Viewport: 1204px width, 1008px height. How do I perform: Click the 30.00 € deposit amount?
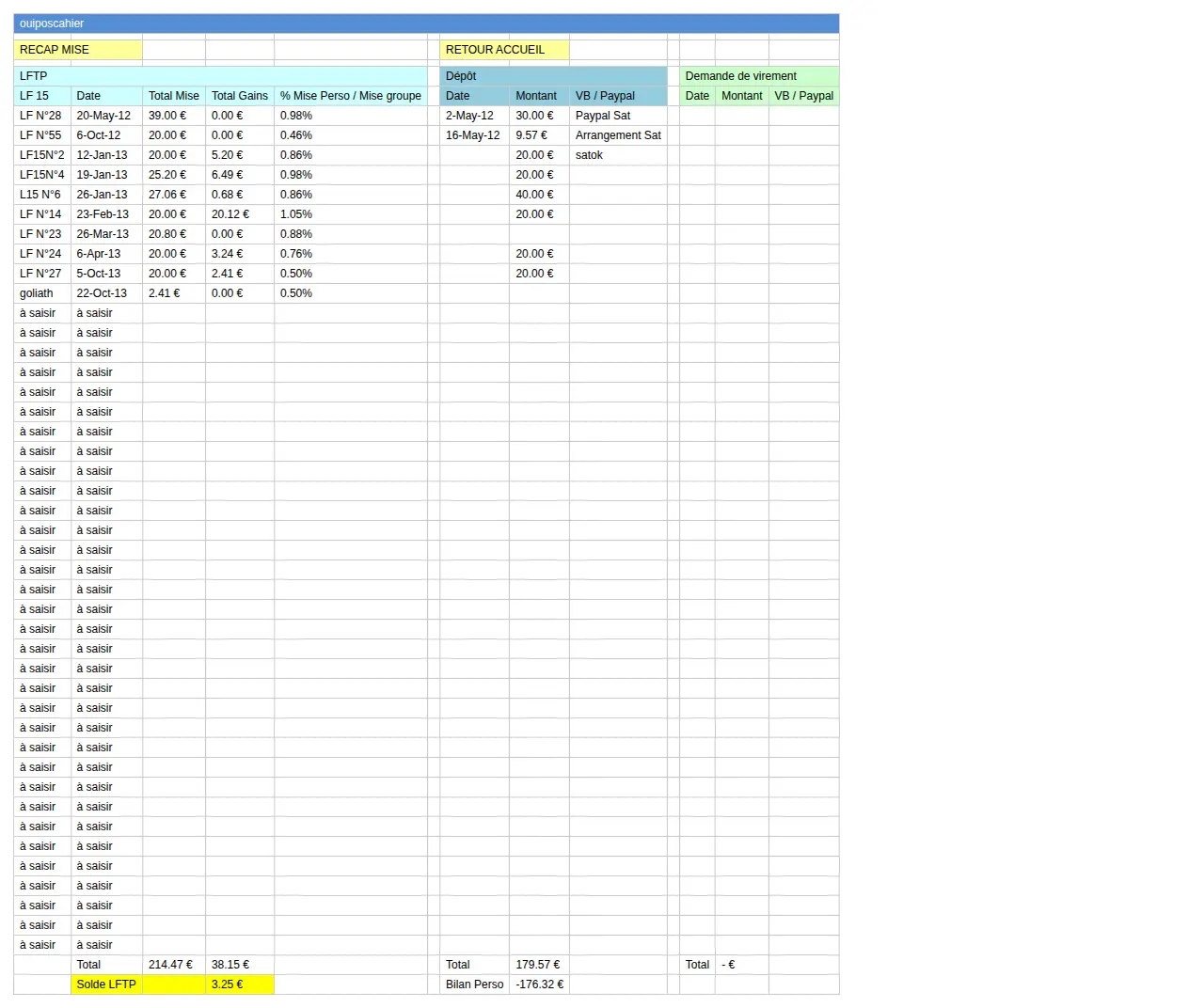[539, 116]
